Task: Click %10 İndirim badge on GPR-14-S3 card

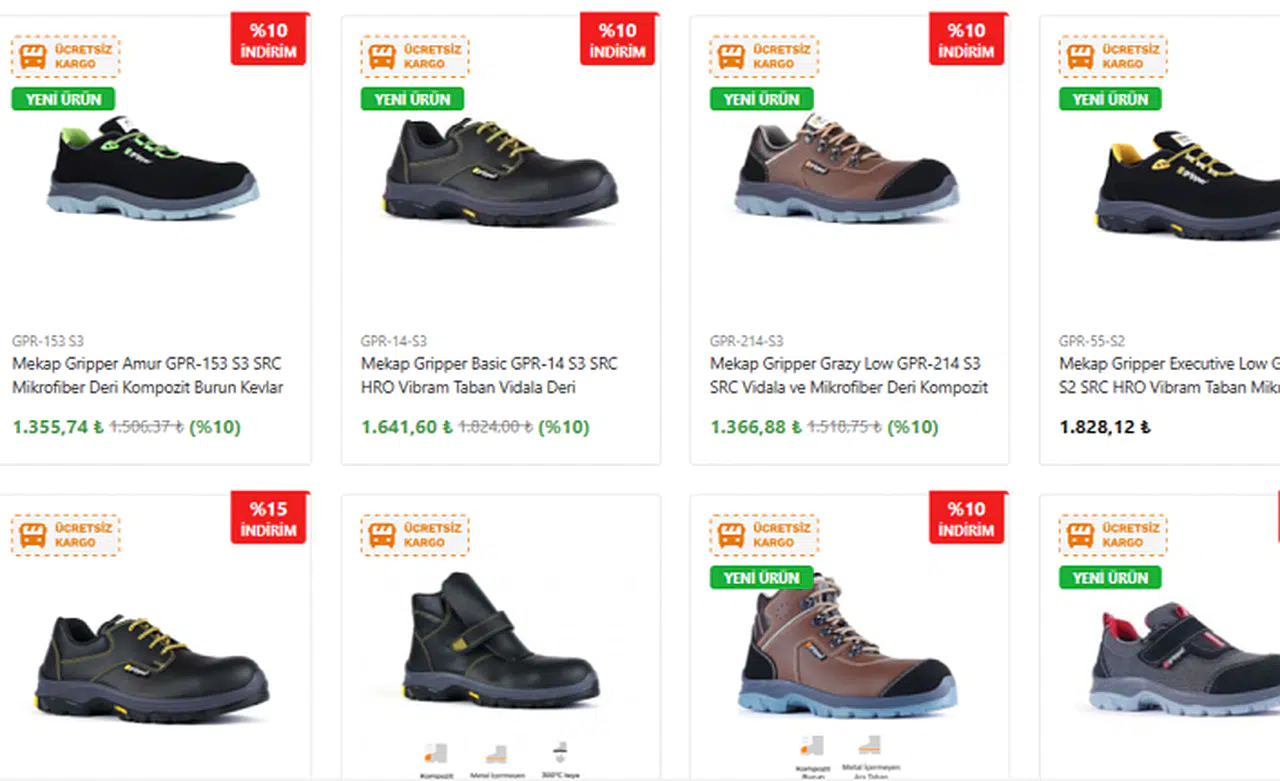Action: [x=618, y=41]
